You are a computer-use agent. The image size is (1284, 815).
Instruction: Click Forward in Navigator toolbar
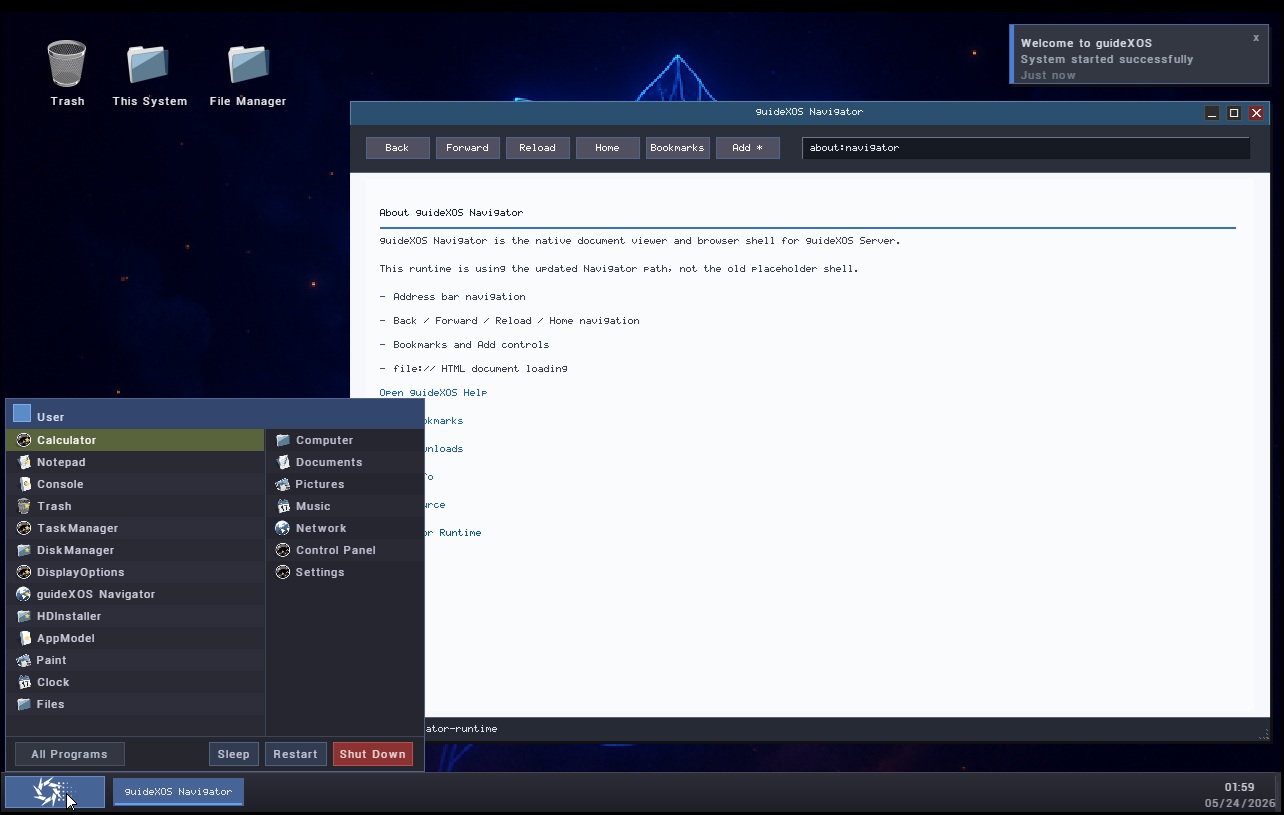pos(467,148)
